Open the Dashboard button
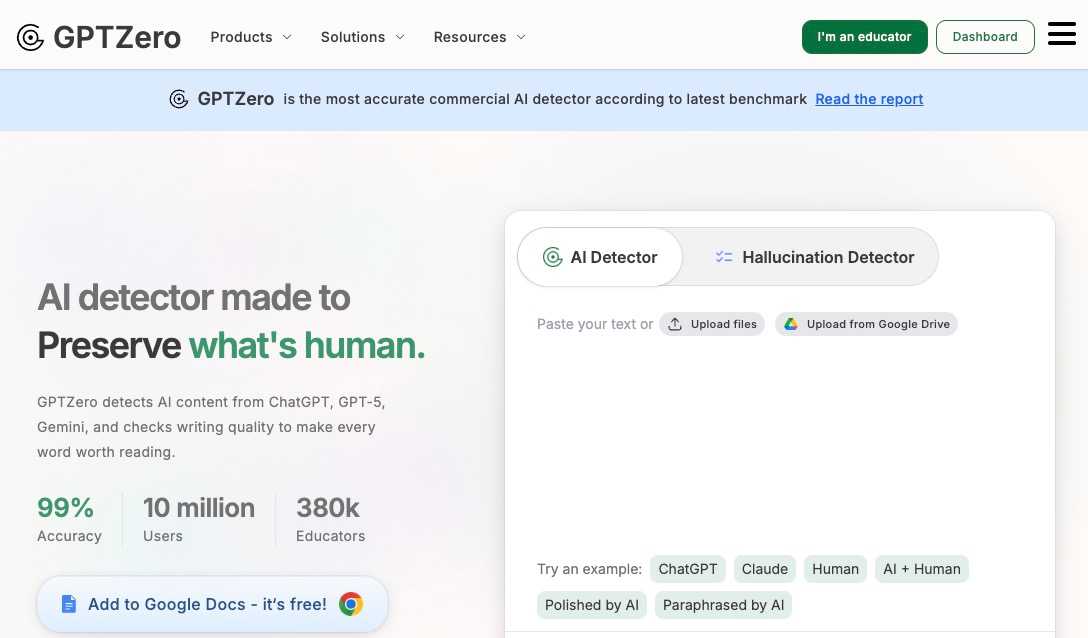Viewport: 1088px width, 638px height. pyautogui.click(x=984, y=37)
